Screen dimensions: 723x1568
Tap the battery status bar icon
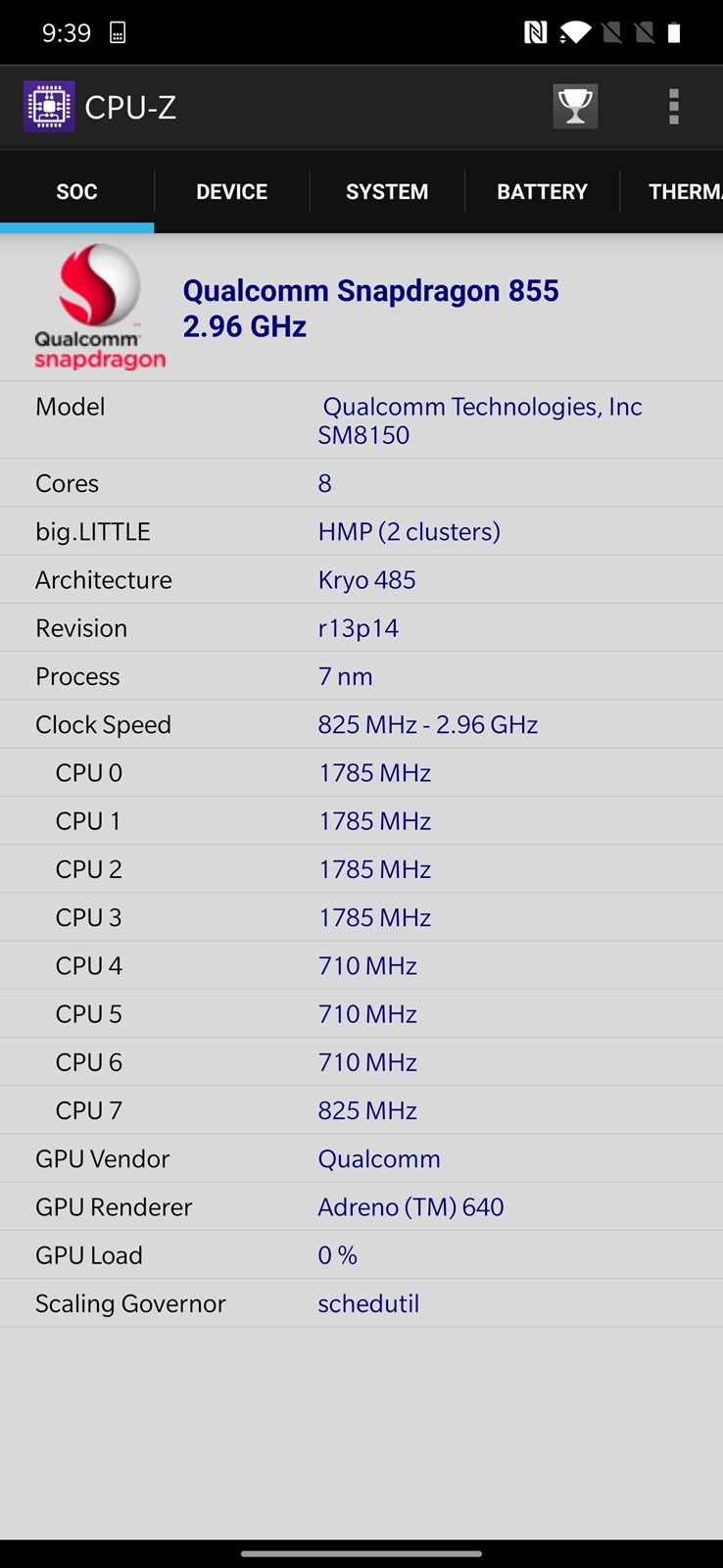(x=674, y=33)
